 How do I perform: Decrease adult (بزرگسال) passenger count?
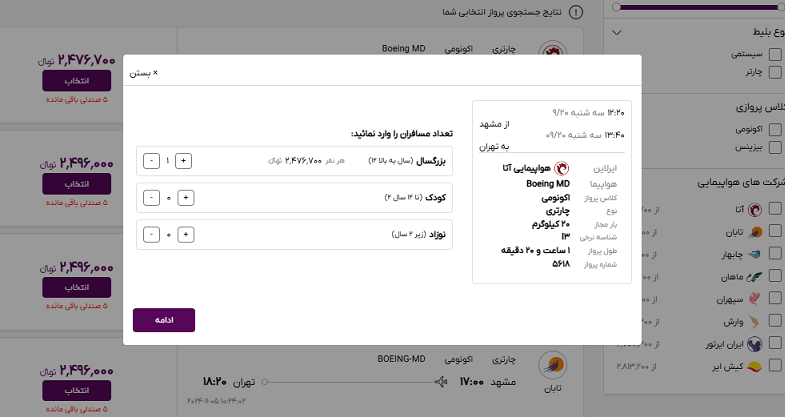coord(151,161)
